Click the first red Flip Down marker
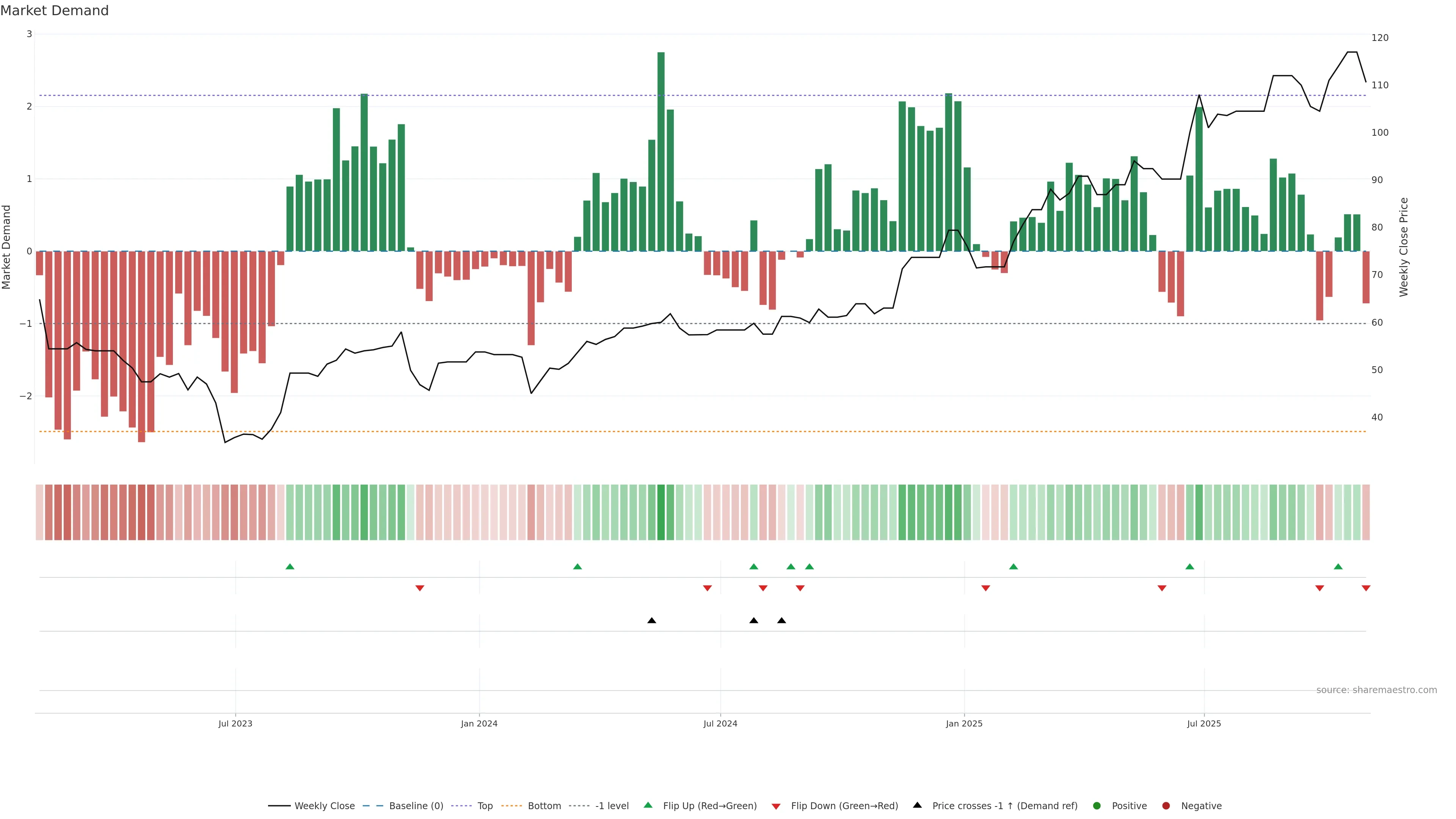This screenshot has height=819, width=1456. tap(419, 588)
